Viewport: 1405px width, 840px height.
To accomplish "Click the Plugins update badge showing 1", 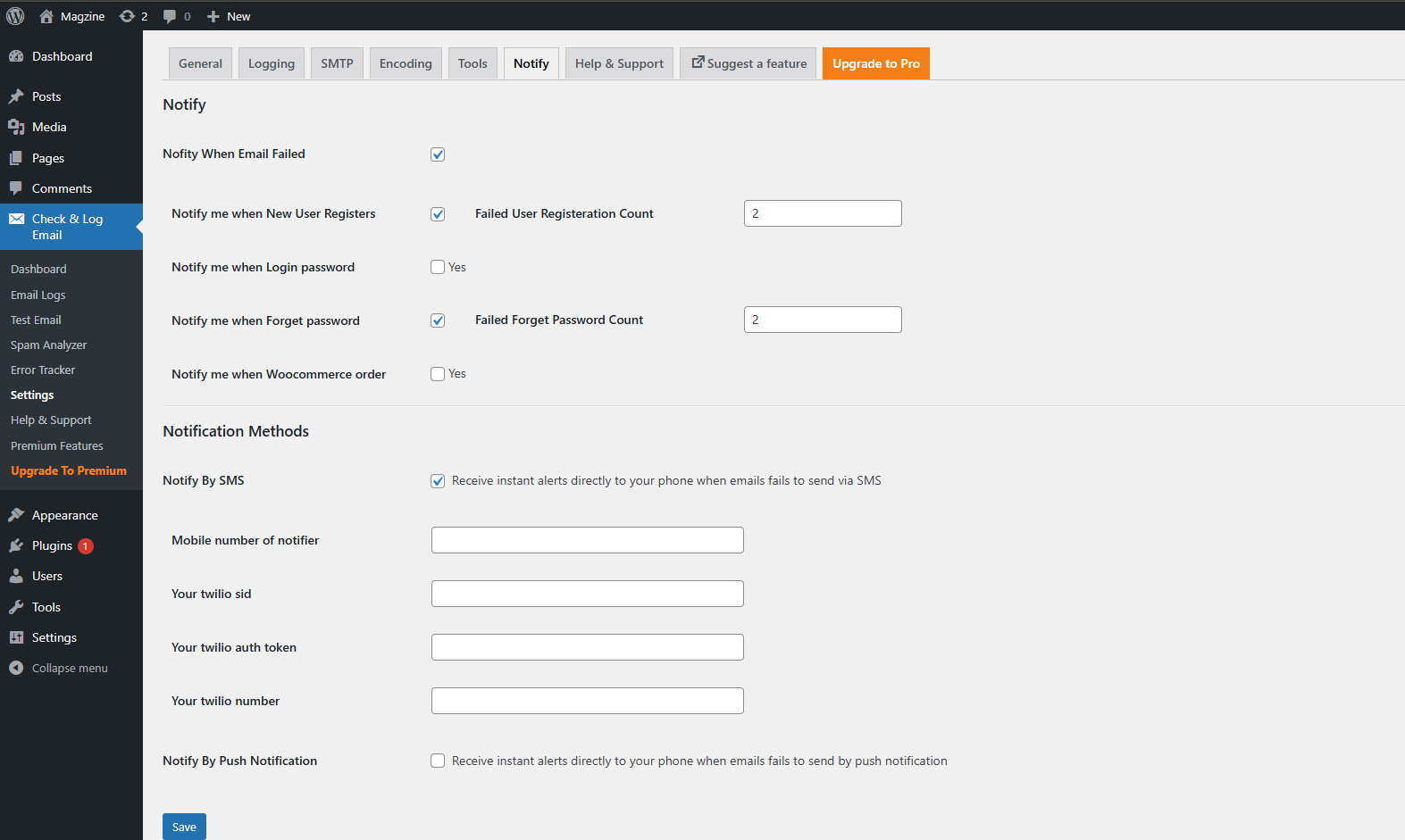I will coord(86,546).
